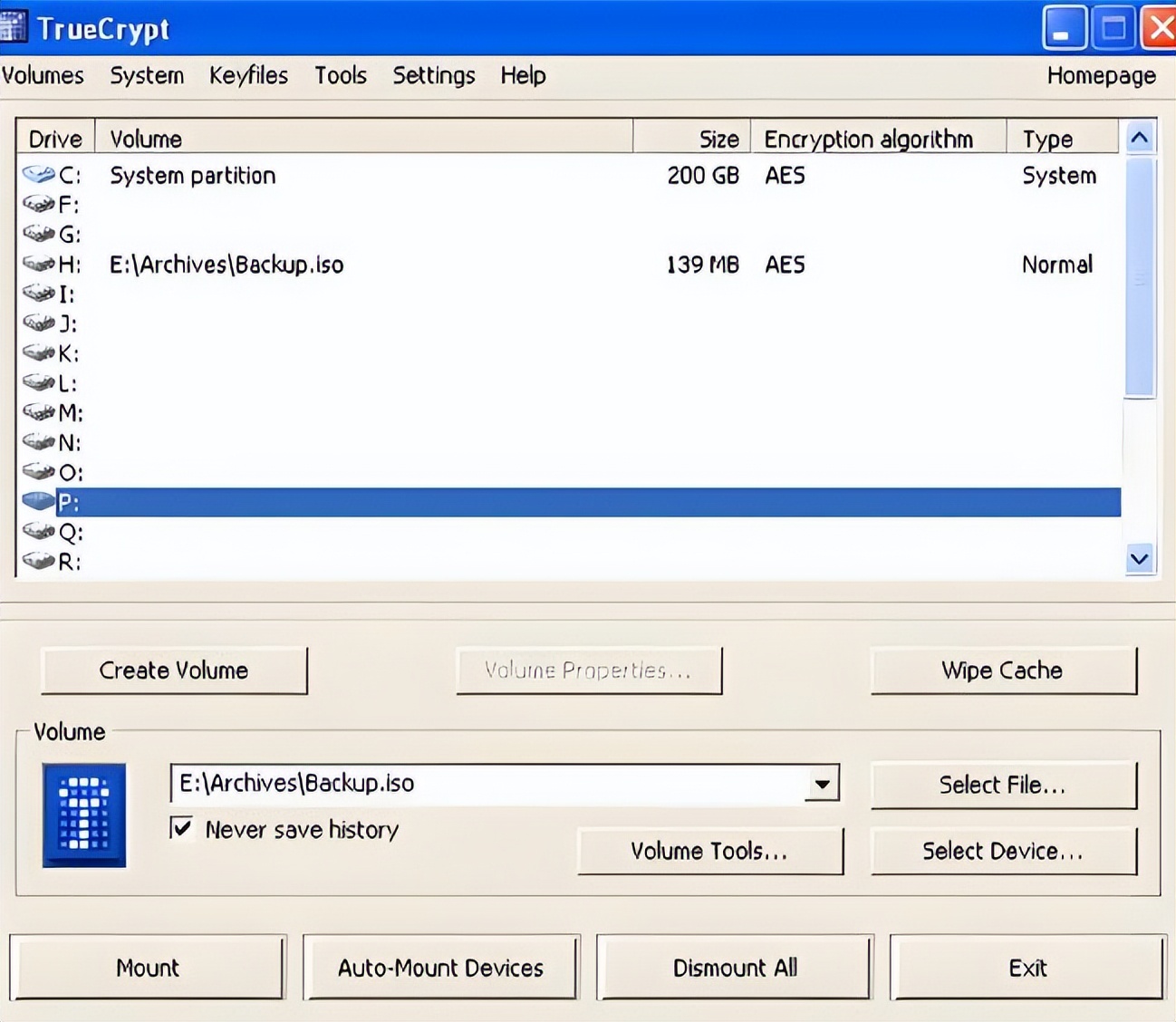Screen dimensions: 1176x1022
Task: Click the Q: drive icon
Action: tap(39, 531)
